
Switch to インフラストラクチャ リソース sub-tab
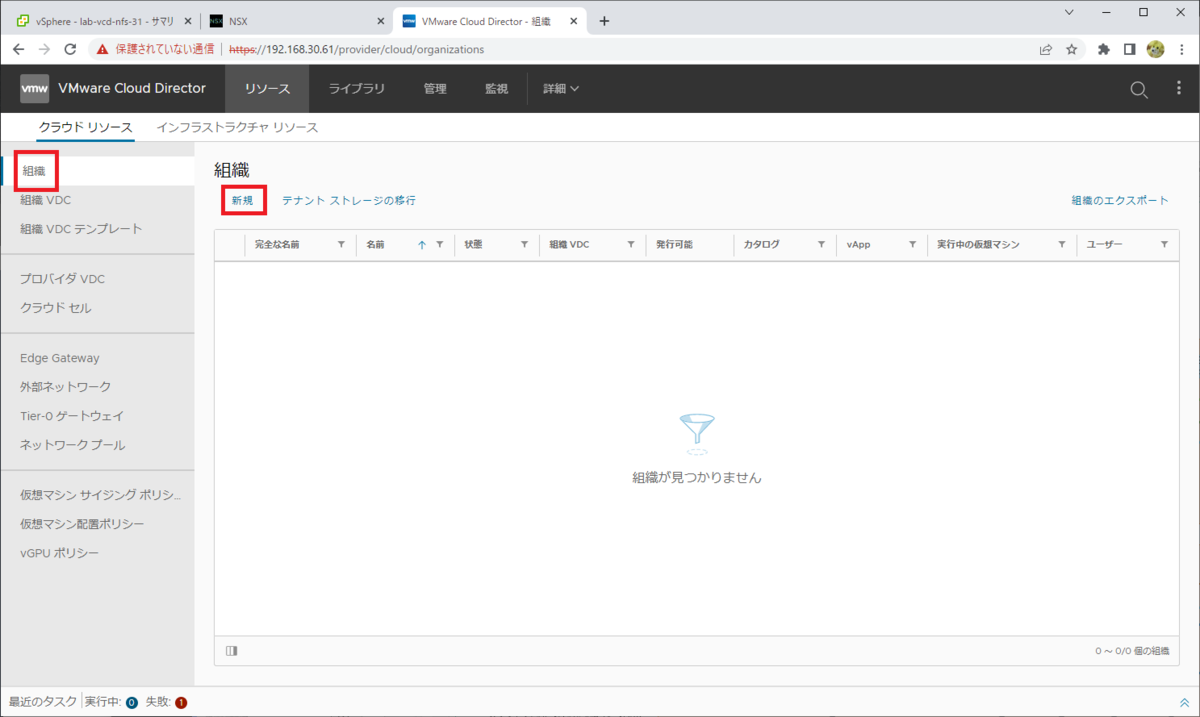point(237,127)
